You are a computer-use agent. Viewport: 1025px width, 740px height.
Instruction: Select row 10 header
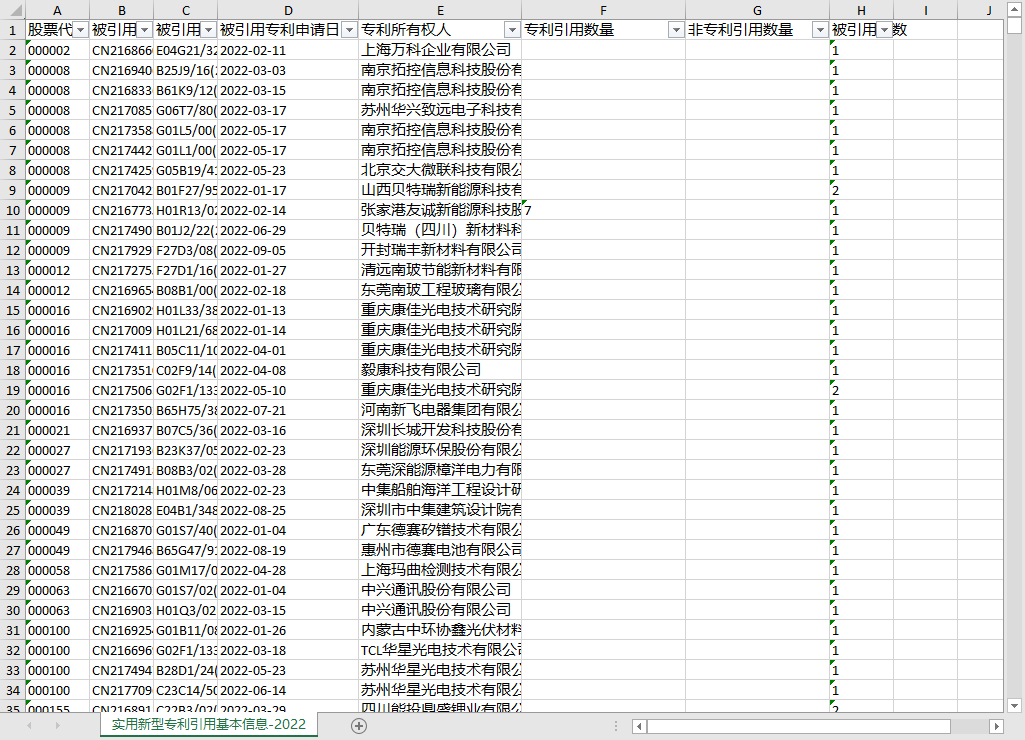[x=12, y=210]
